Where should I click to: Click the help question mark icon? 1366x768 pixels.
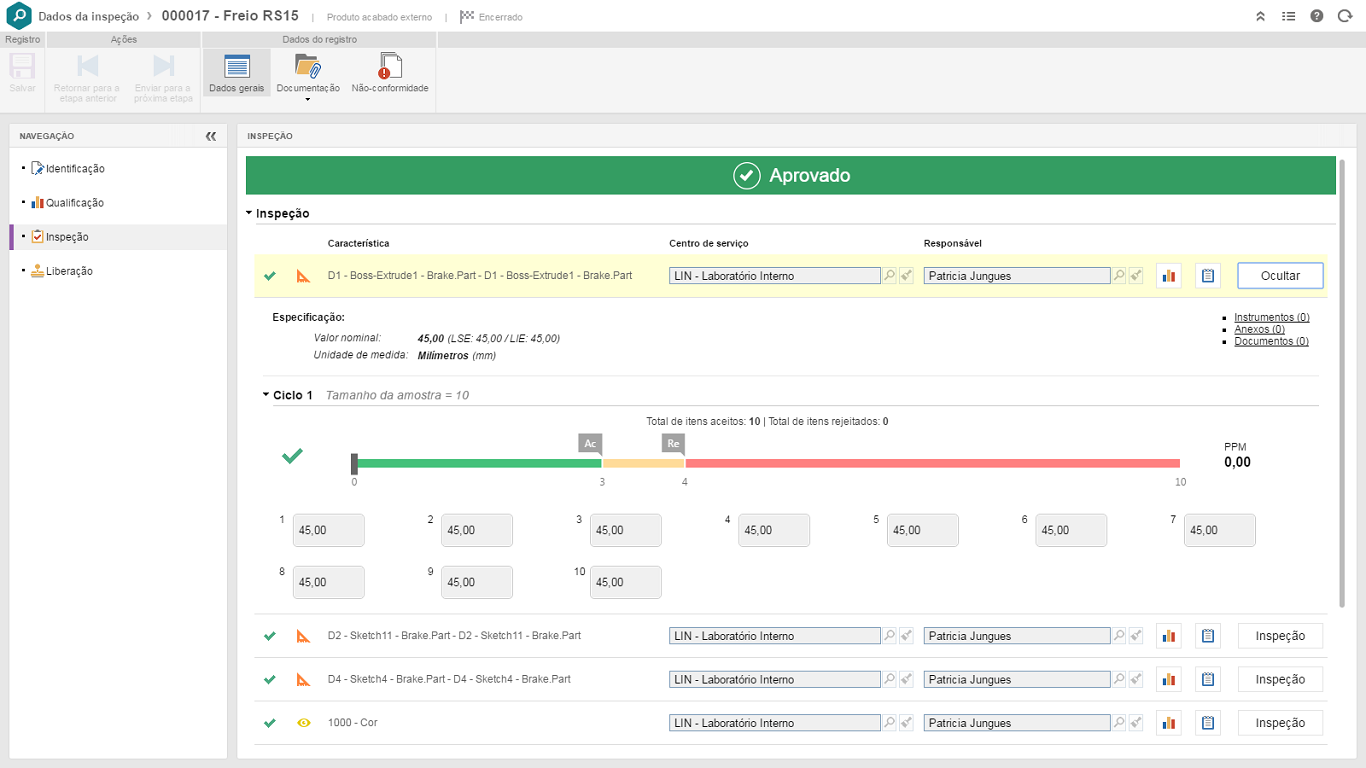[1317, 16]
